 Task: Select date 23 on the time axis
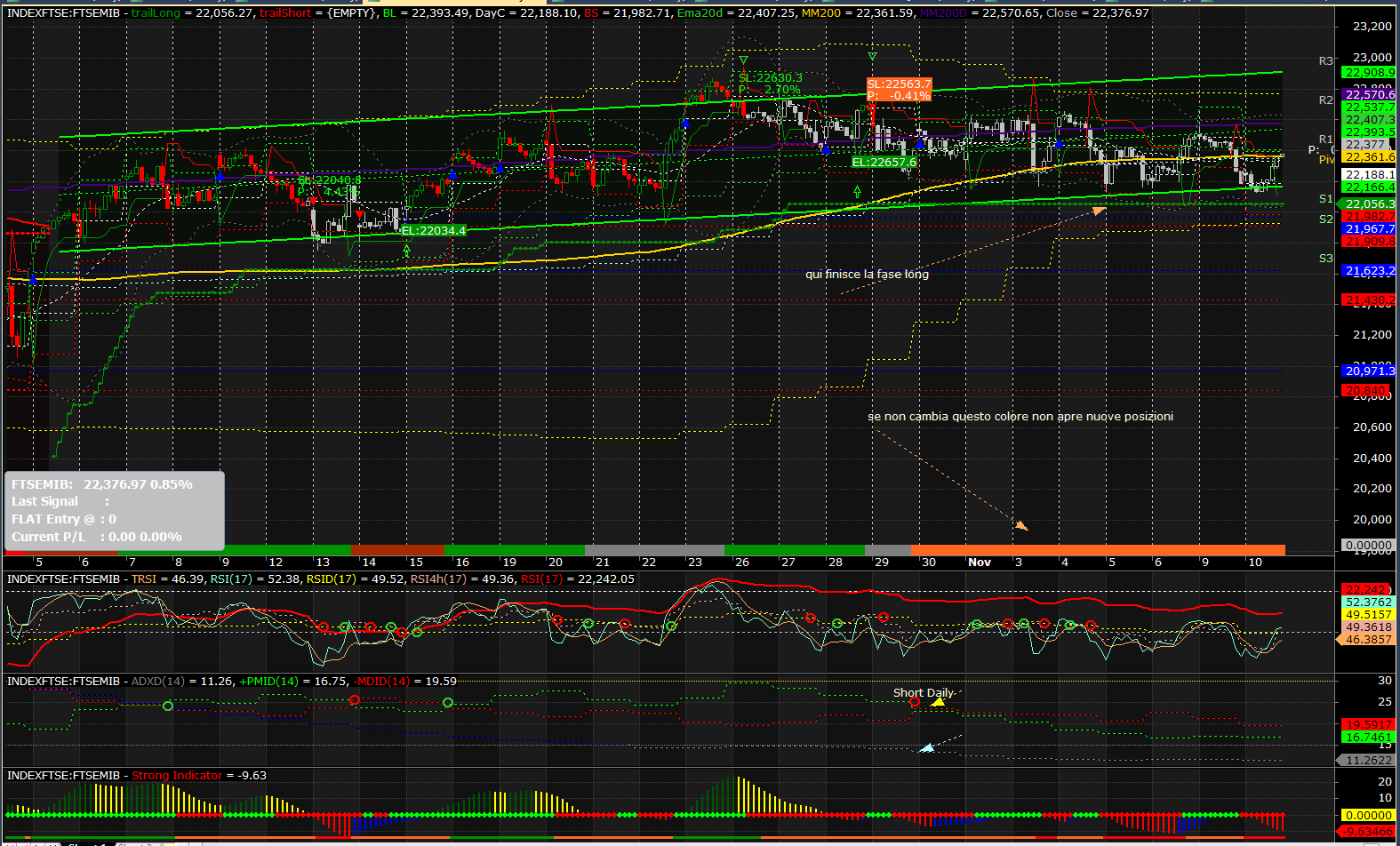click(x=695, y=562)
